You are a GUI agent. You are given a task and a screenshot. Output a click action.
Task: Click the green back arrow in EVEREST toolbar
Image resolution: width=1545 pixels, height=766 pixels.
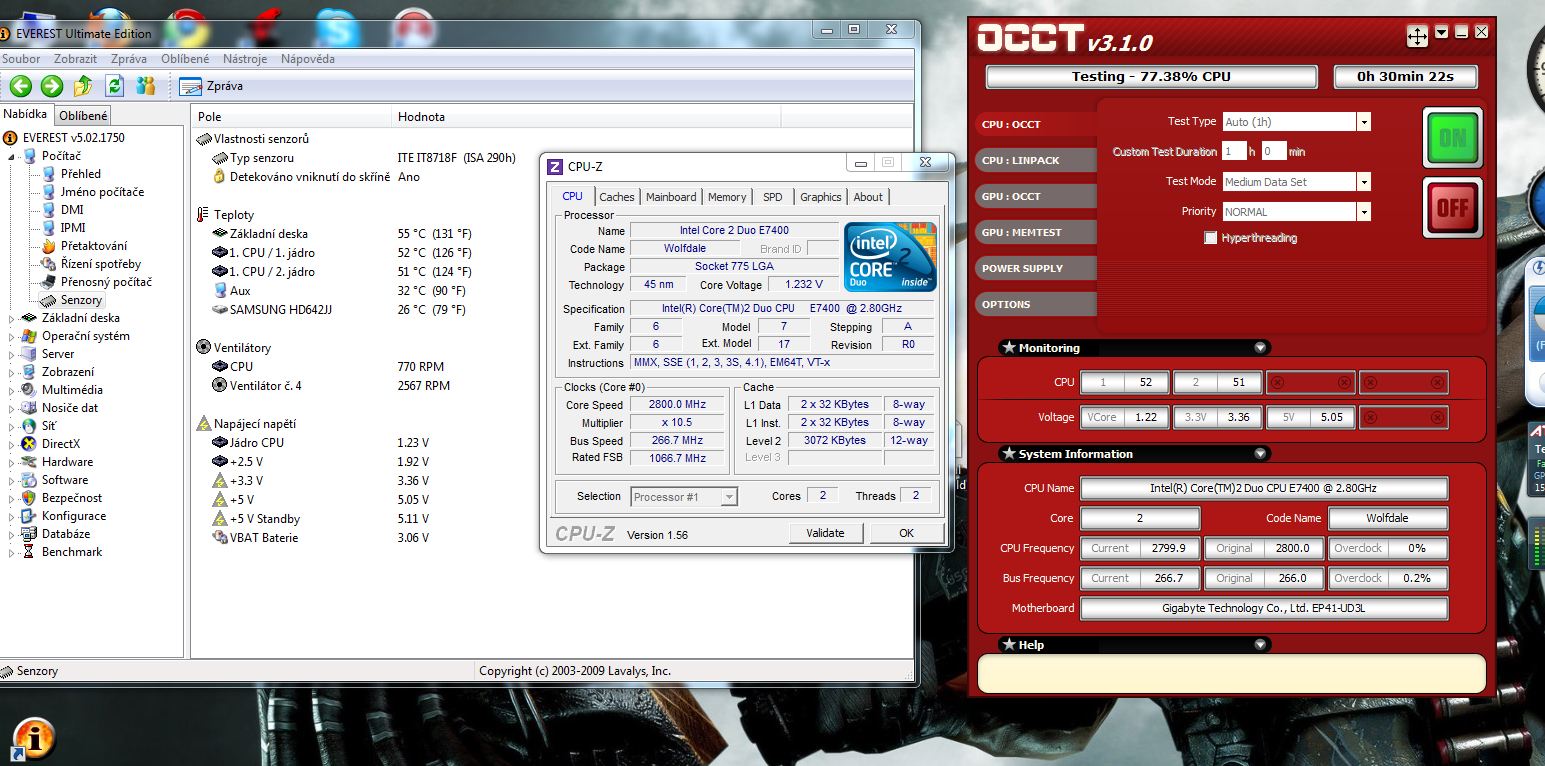[20, 86]
